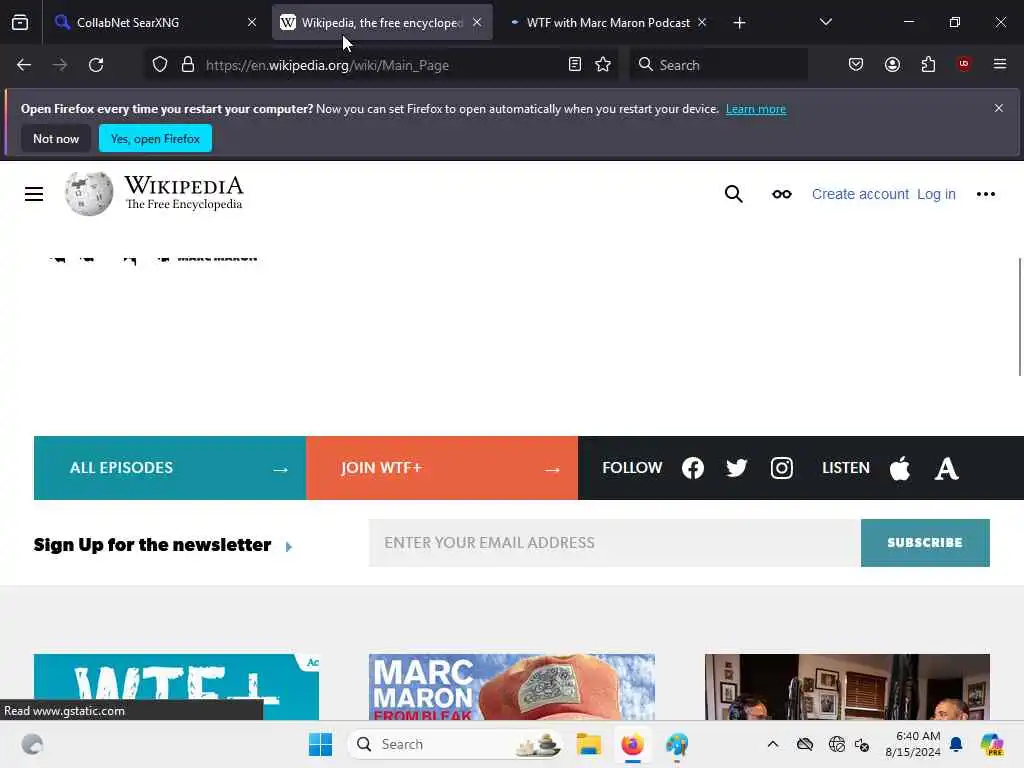The width and height of the screenshot is (1024, 768).
Task: Open Marc Maron From Bleak thumbnail
Action: pos(511,687)
